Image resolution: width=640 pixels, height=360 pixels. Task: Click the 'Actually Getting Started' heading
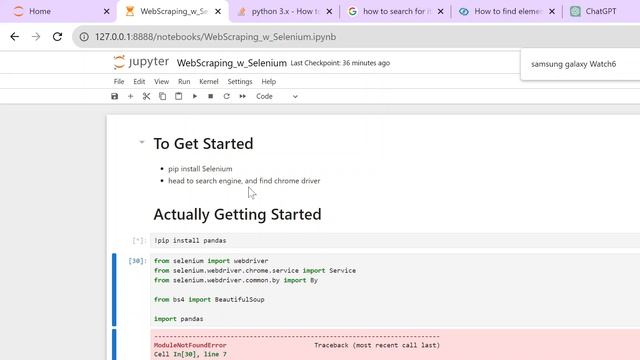pos(237,214)
